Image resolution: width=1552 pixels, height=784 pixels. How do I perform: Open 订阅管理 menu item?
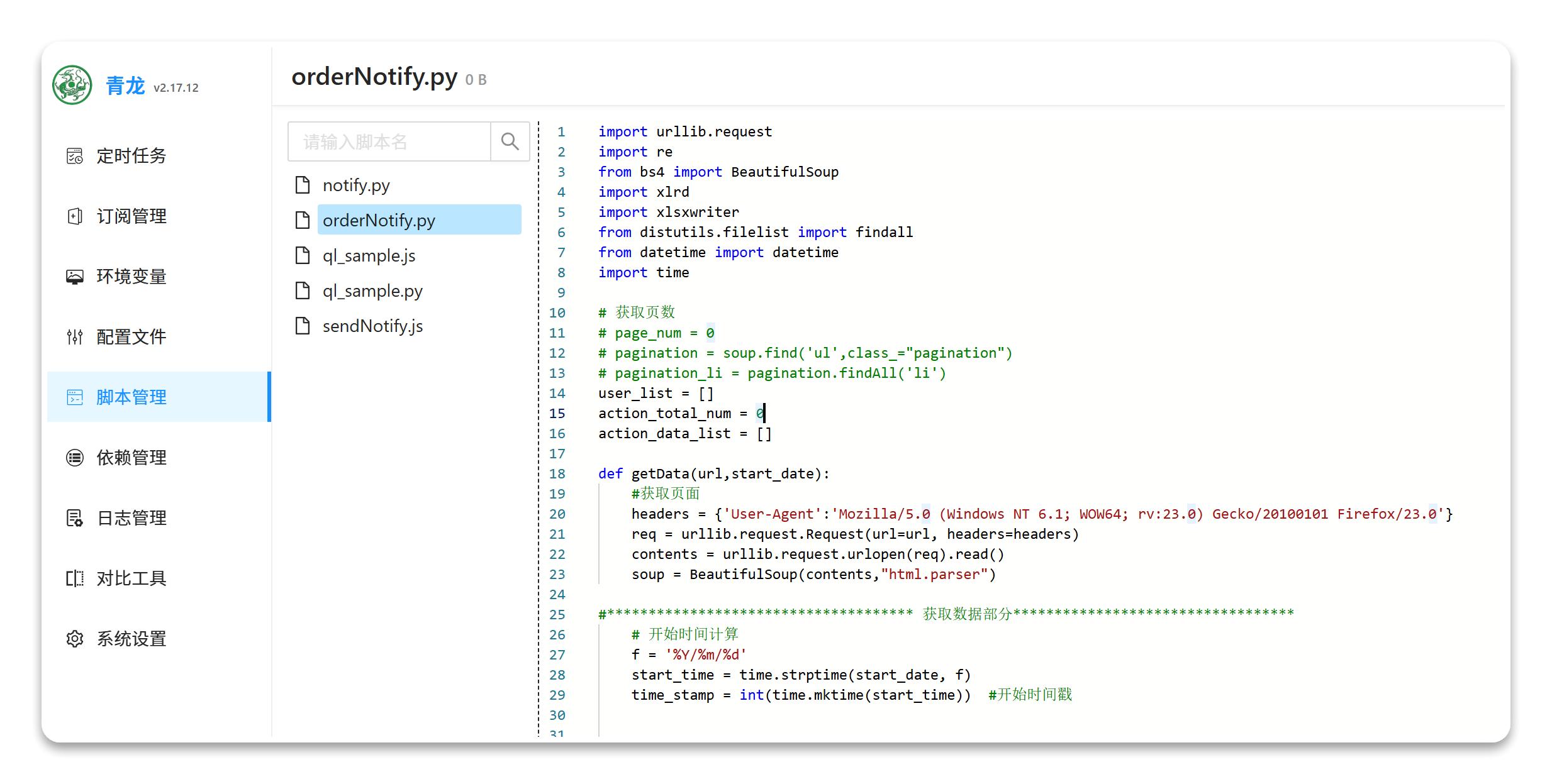[x=159, y=216]
